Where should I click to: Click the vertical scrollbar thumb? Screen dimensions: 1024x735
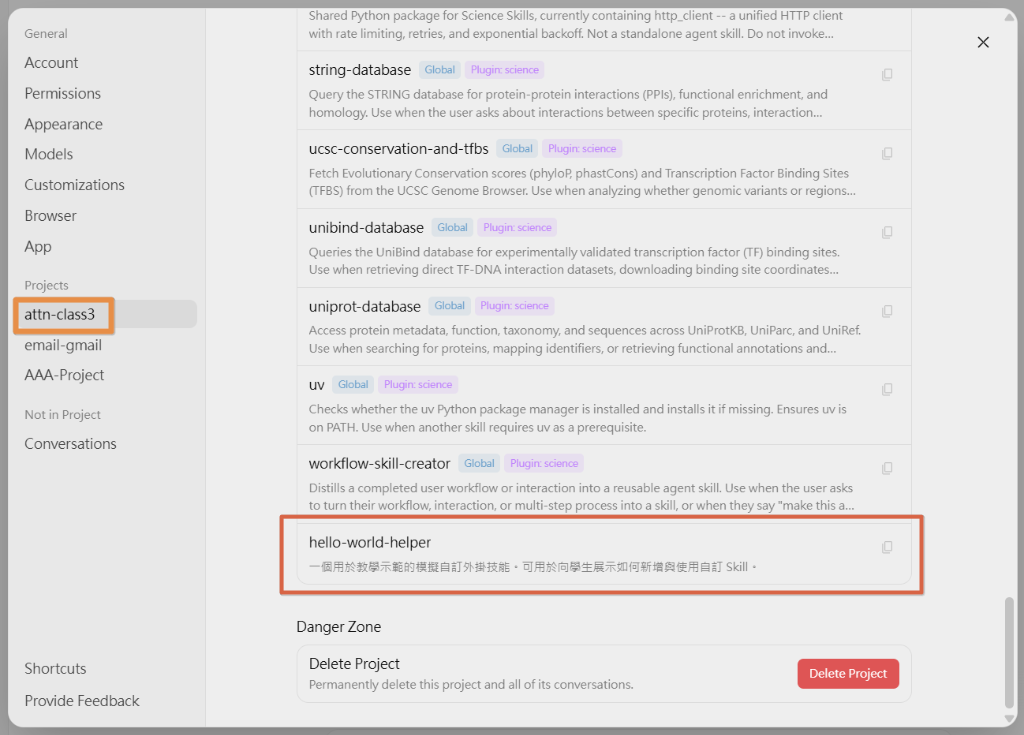coord(1009,652)
